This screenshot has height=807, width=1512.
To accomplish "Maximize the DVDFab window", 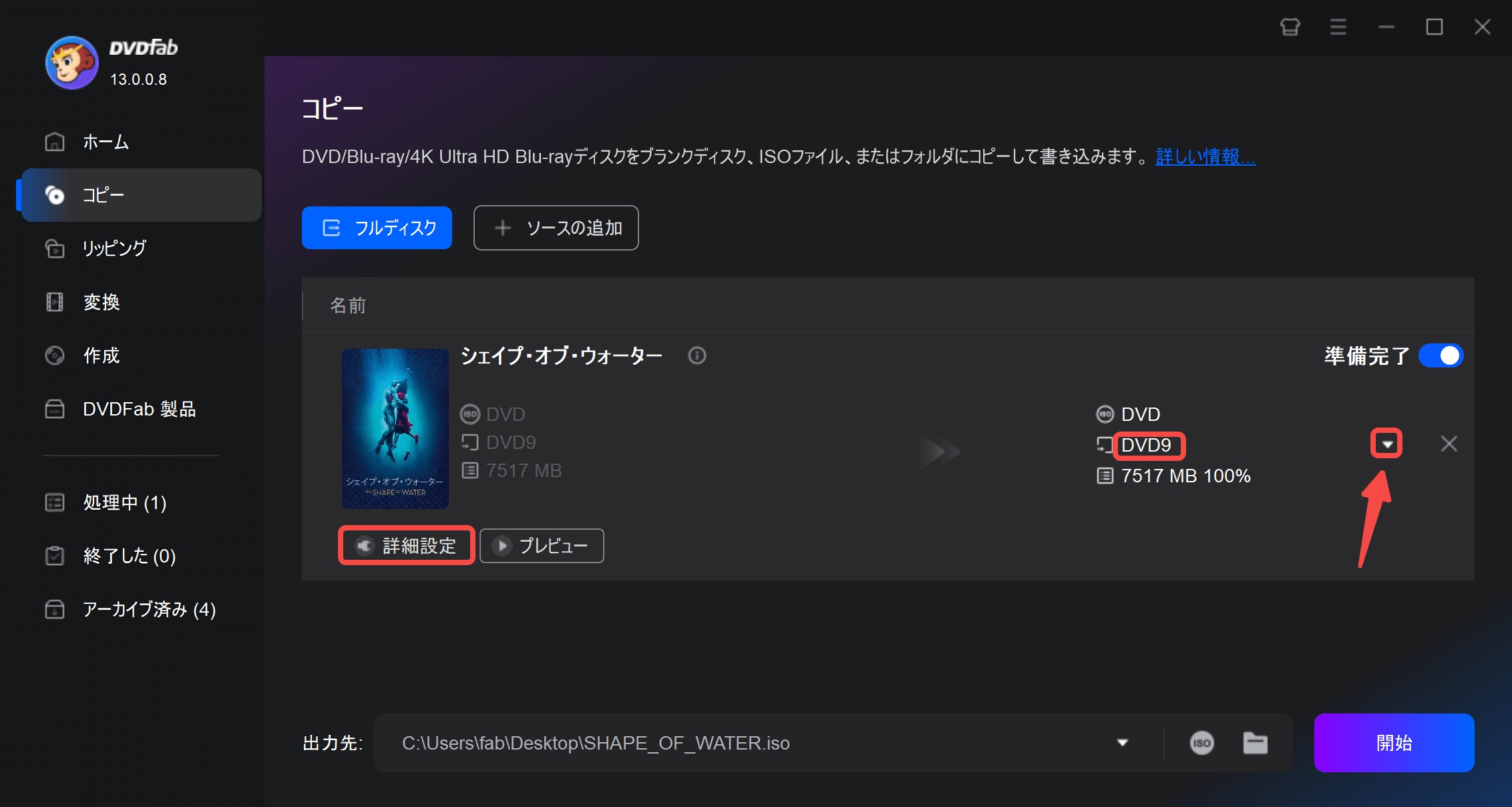I will (x=1434, y=27).
